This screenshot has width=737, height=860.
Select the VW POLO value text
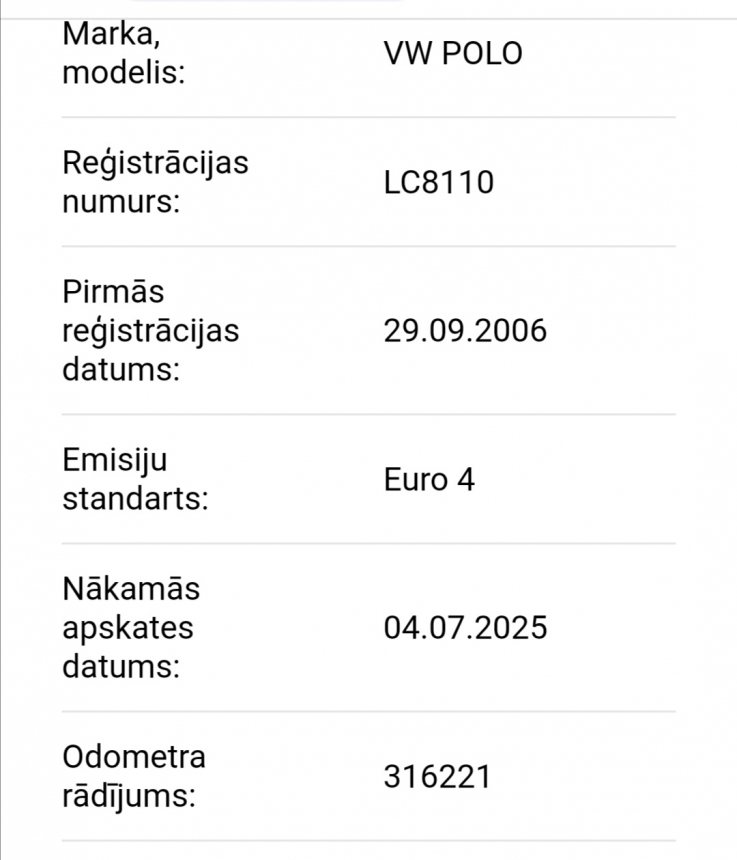[453, 53]
